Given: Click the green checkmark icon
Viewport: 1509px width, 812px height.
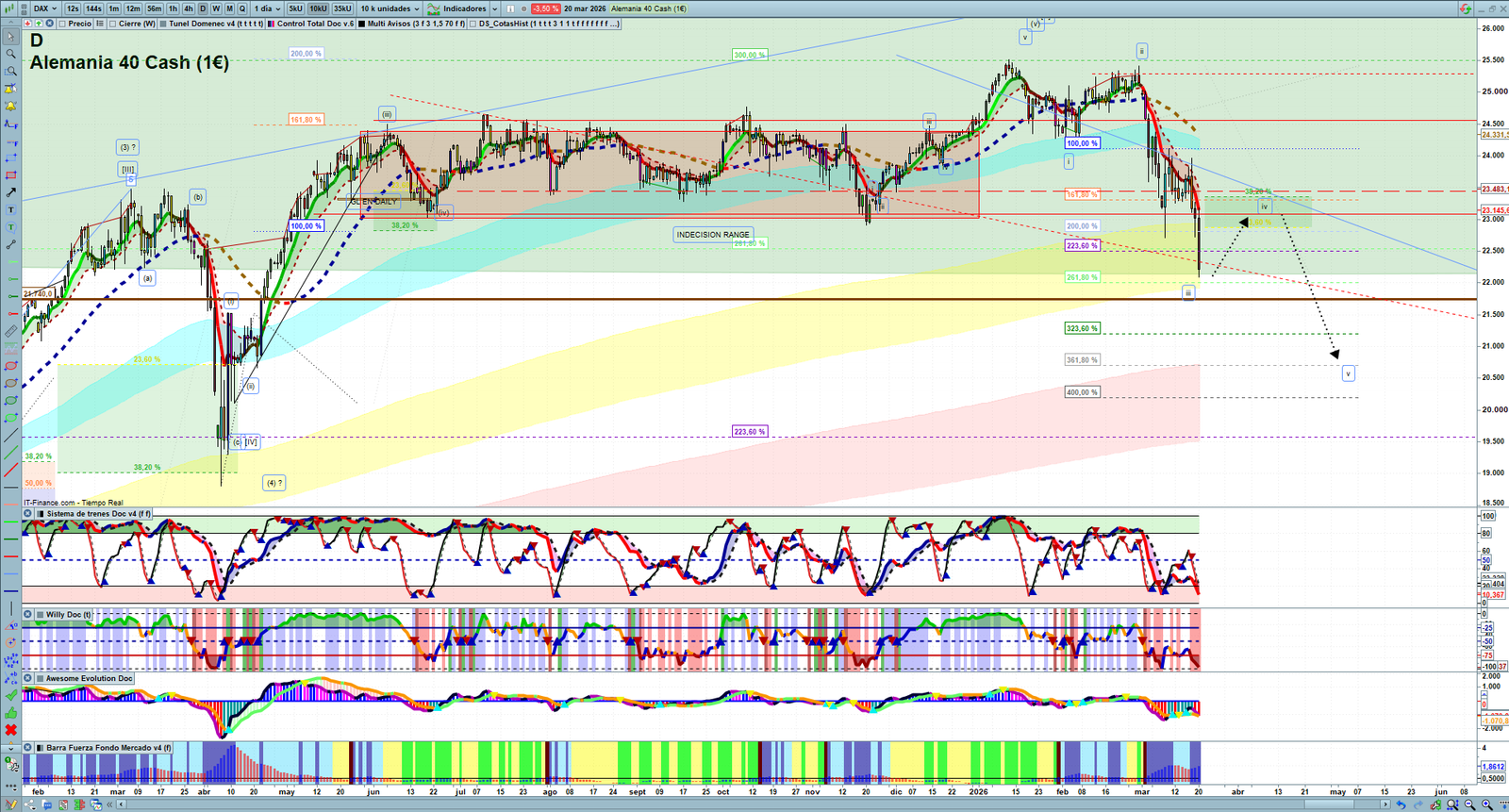Looking at the screenshot, I should pos(10,696).
